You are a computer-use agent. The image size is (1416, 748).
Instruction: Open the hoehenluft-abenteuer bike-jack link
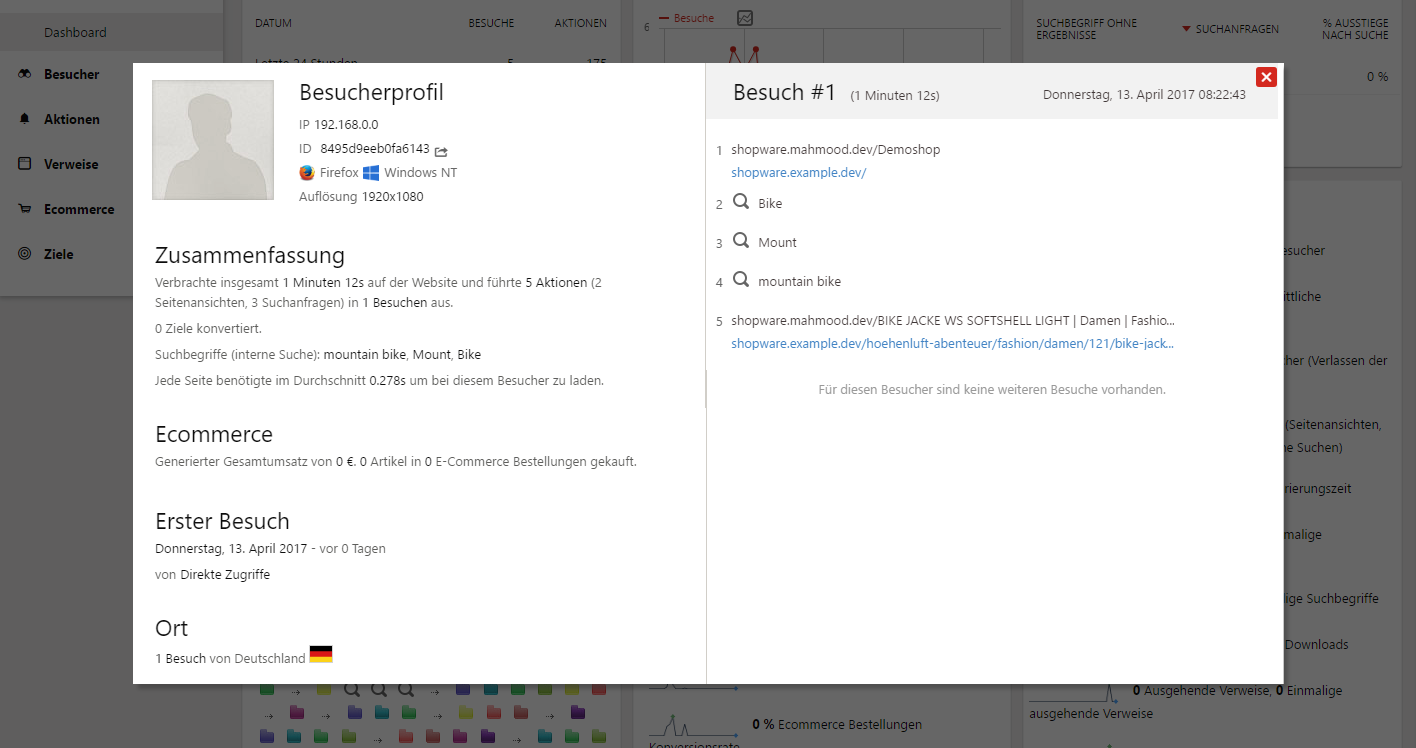point(952,343)
